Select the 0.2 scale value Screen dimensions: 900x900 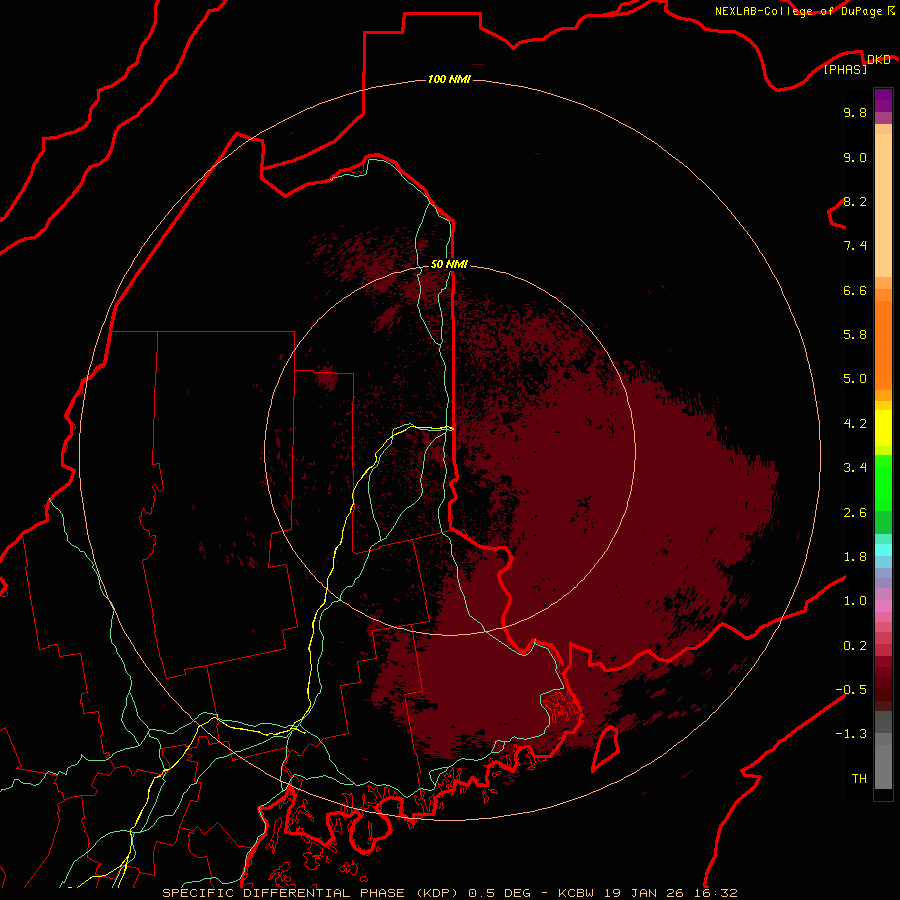pyautogui.click(x=855, y=646)
